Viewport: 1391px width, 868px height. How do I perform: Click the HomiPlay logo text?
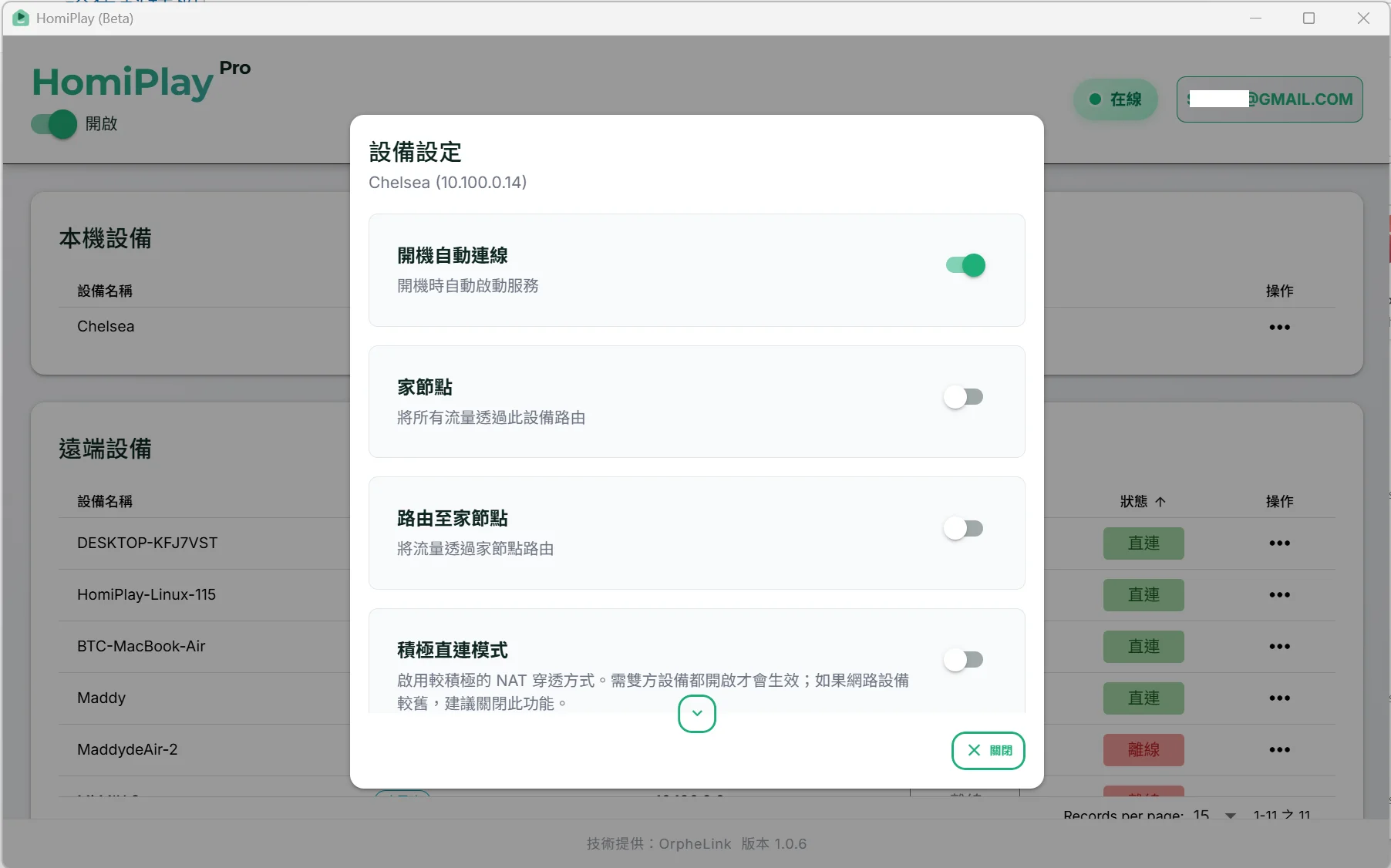[x=123, y=82]
